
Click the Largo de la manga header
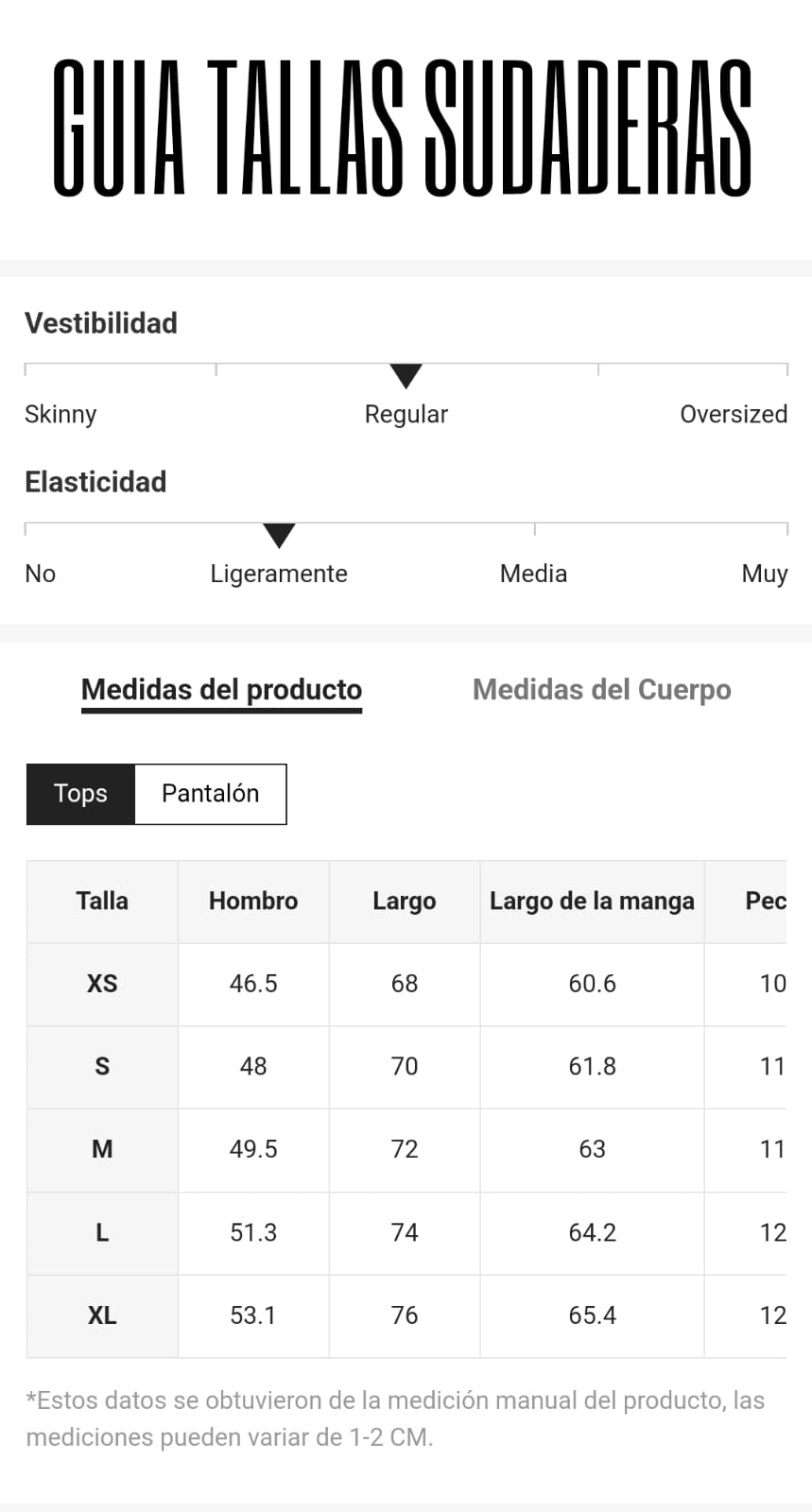[592, 901]
